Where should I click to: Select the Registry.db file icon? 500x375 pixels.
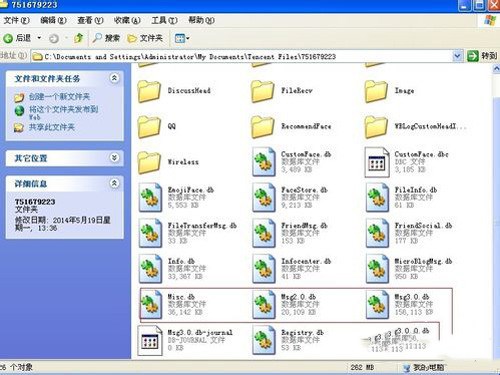tap(264, 340)
